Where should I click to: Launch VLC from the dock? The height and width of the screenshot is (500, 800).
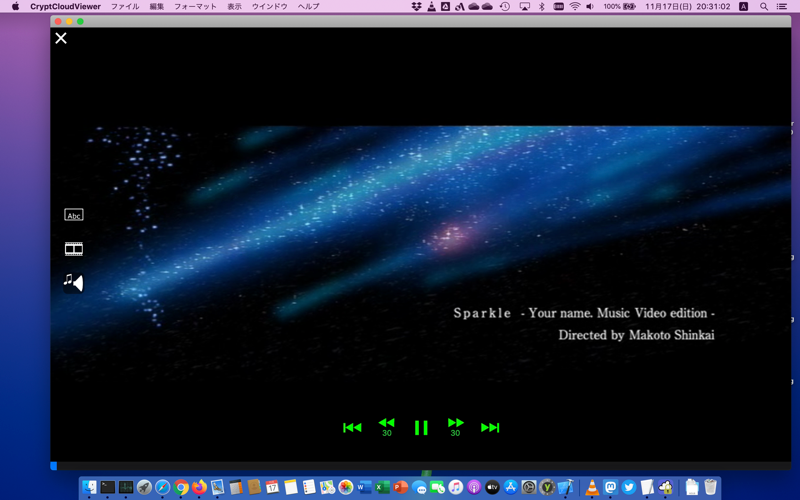592,487
